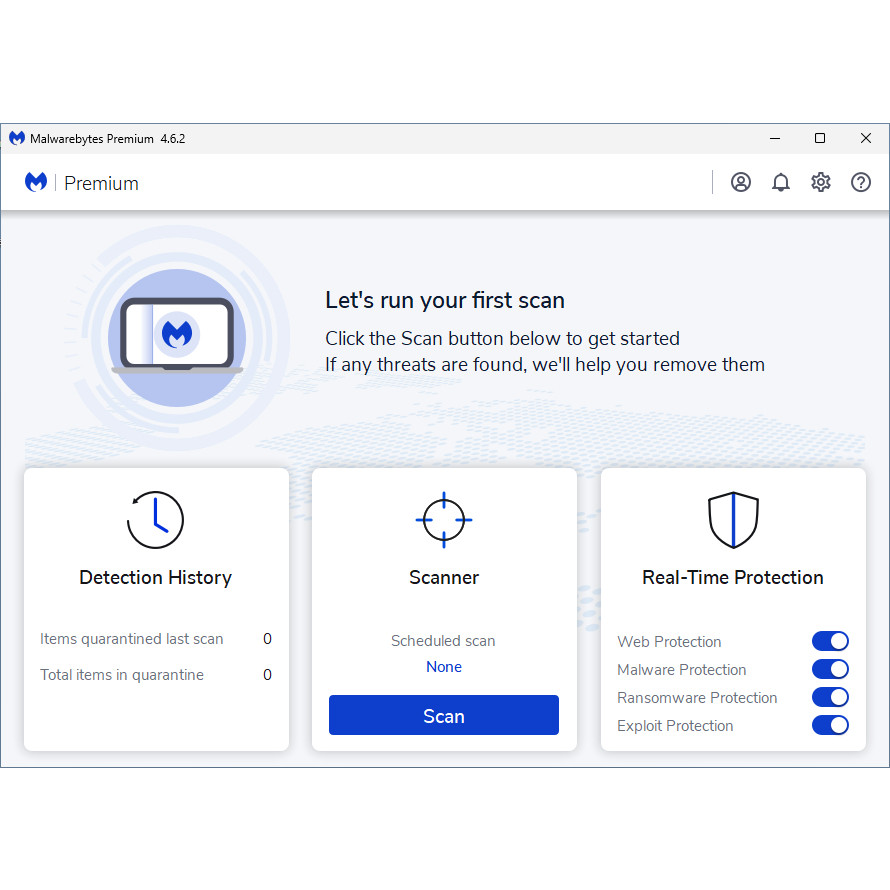Start a scan with the Scan button
This screenshot has width=890, height=890.
coord(444,715)
